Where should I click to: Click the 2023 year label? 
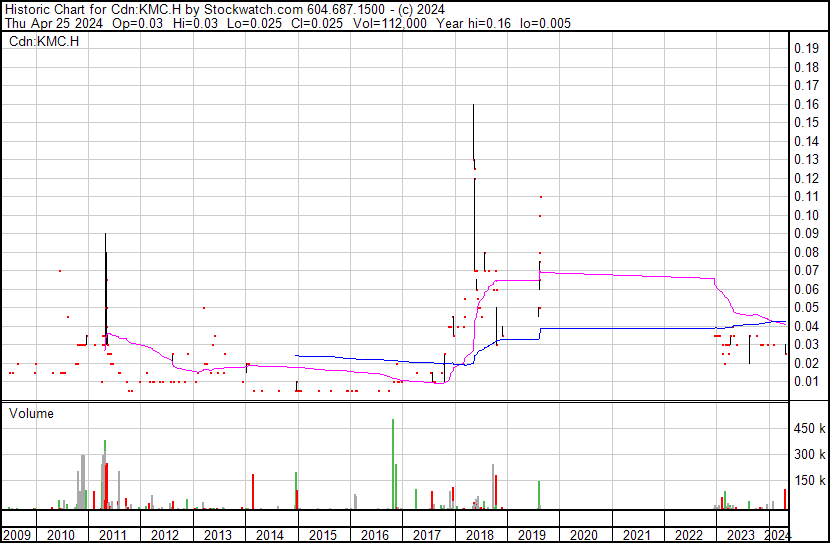[x=741, y=535]
